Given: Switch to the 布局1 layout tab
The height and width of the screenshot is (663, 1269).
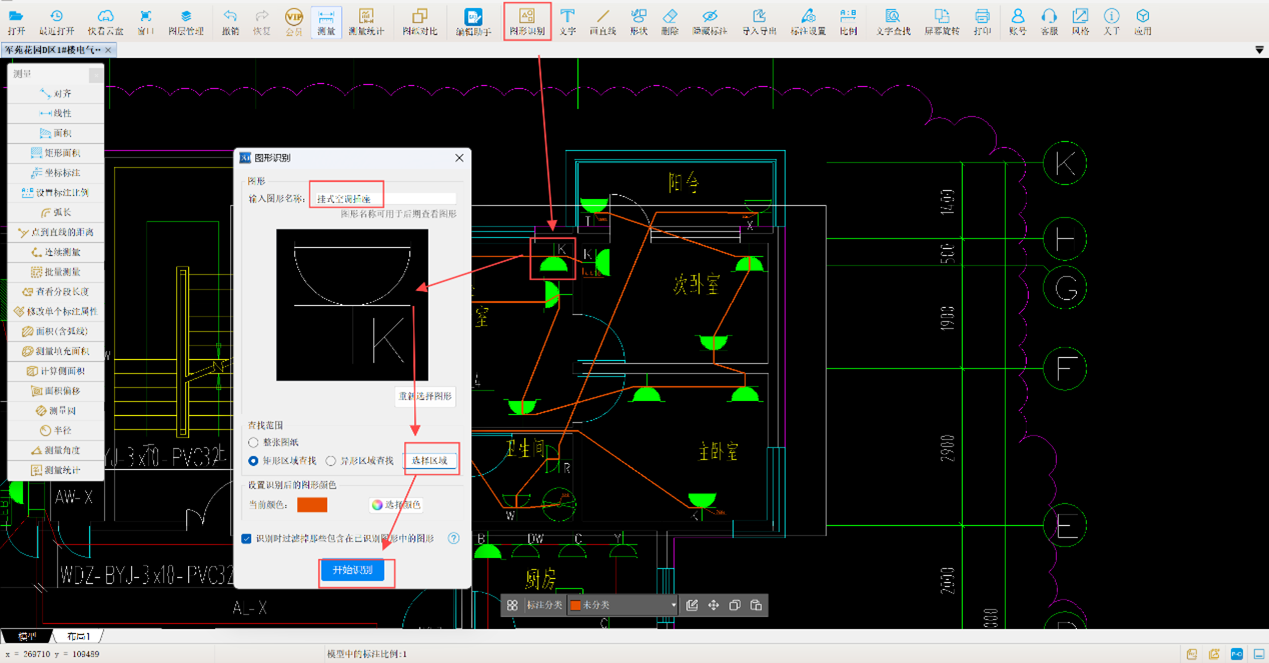Looking at the screenshot, I should pyautogui.click(x=78, y=636).
